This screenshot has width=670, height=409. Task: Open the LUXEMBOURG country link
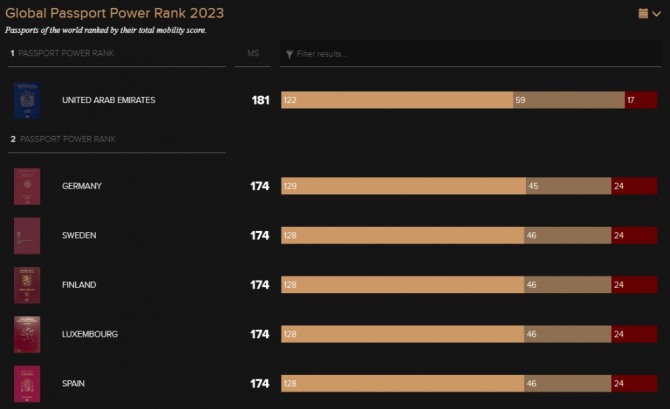[90, 334]
